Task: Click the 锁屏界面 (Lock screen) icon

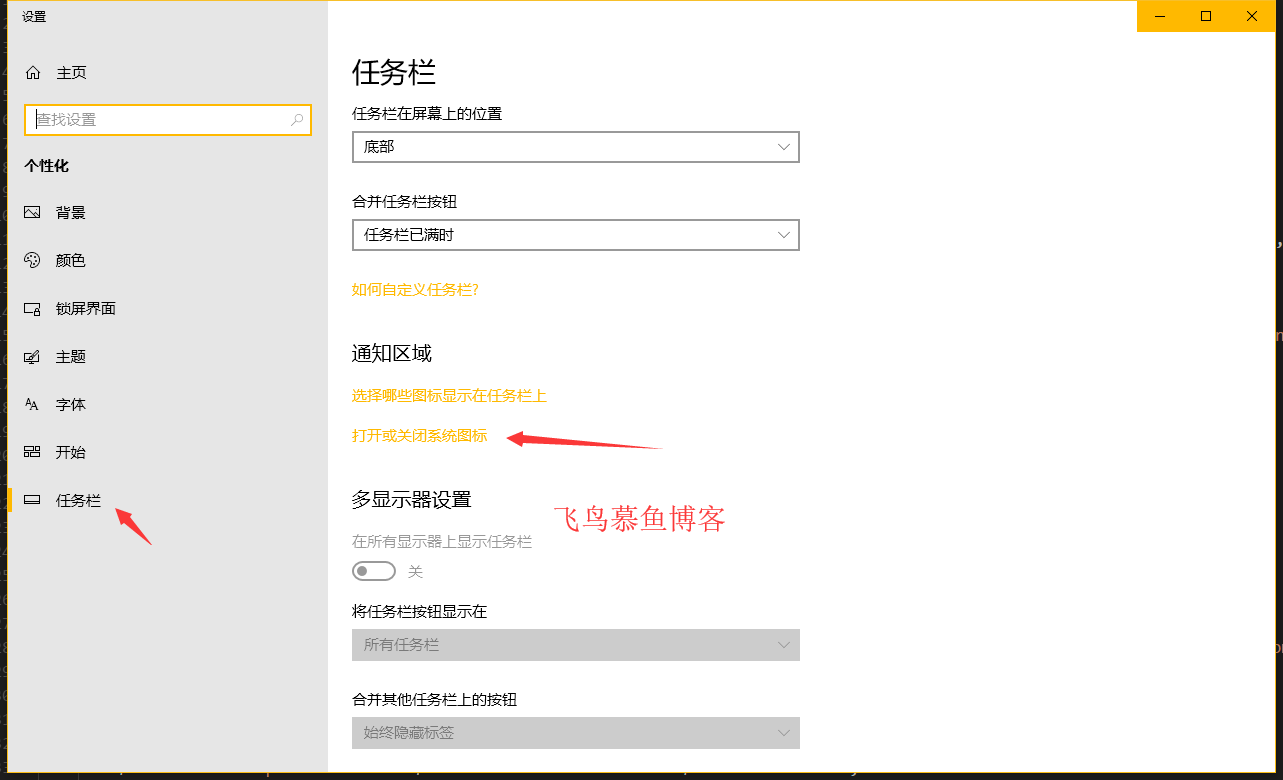Action: 33,308
